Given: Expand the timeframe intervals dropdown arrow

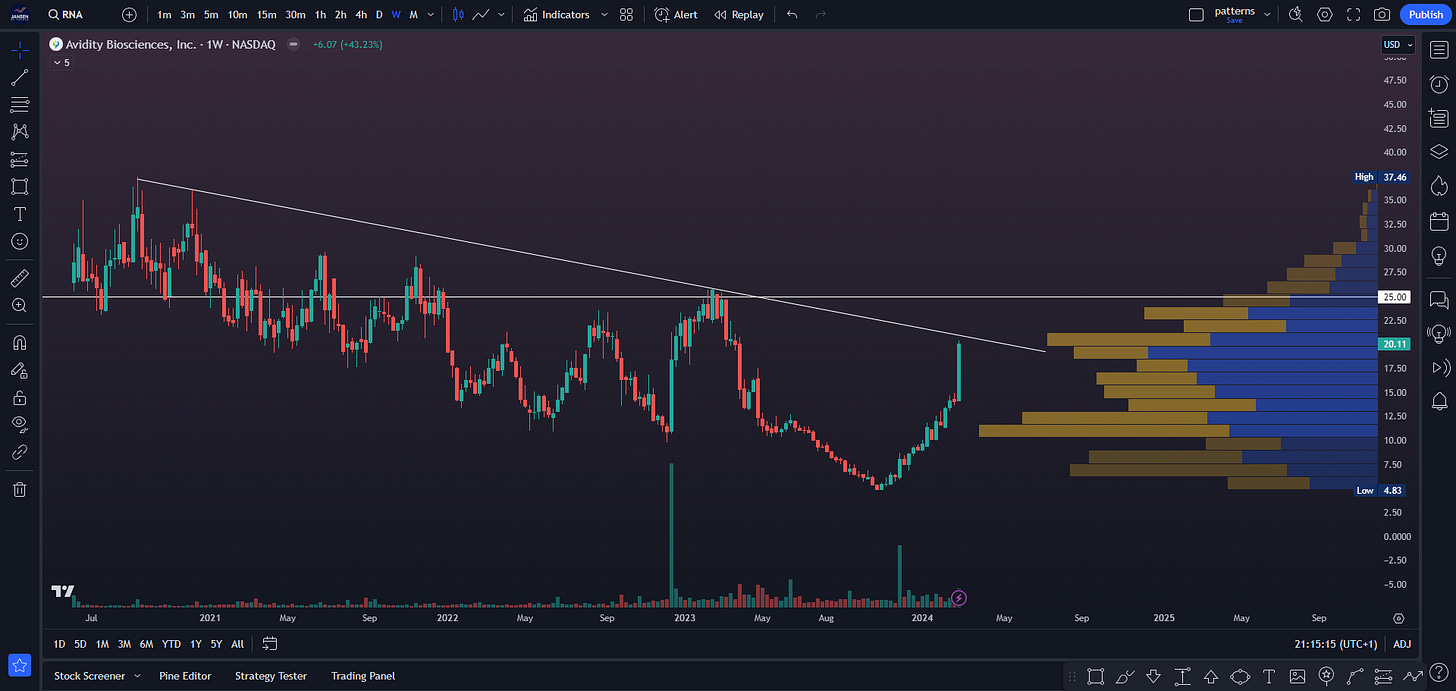Looking at the screenshot, I should point(429,15).
